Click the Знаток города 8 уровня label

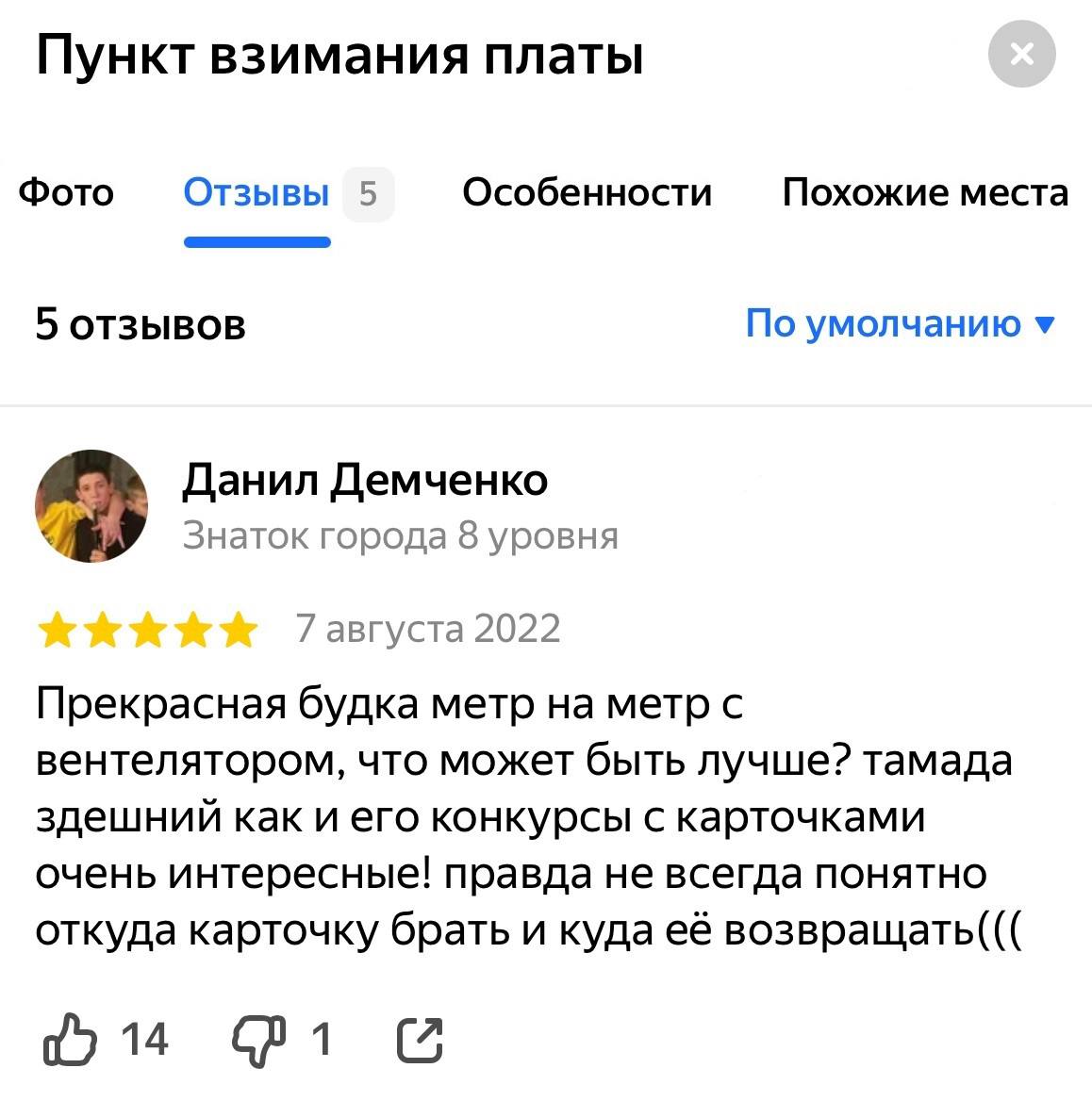point(400,535)
